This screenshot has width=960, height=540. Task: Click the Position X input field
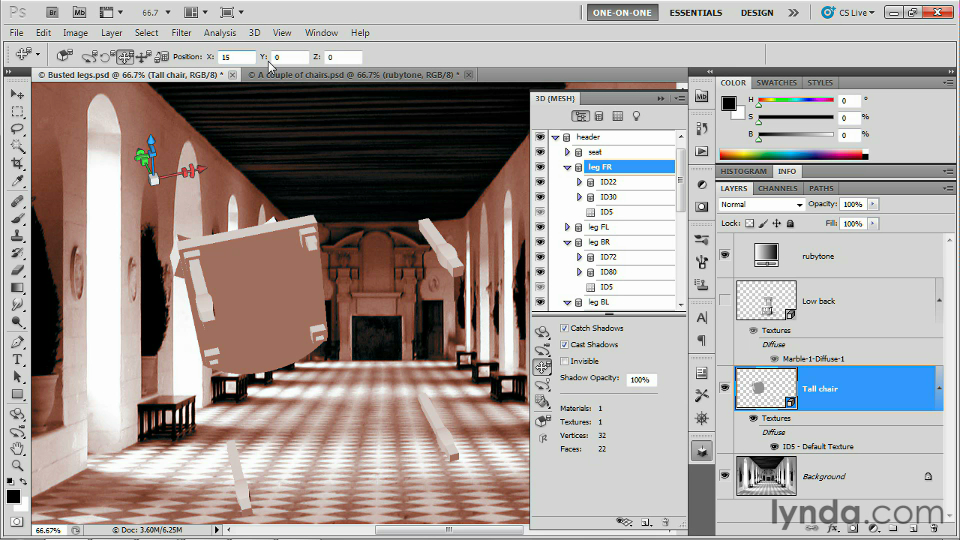pyautogui.click(x=236, y=57)
